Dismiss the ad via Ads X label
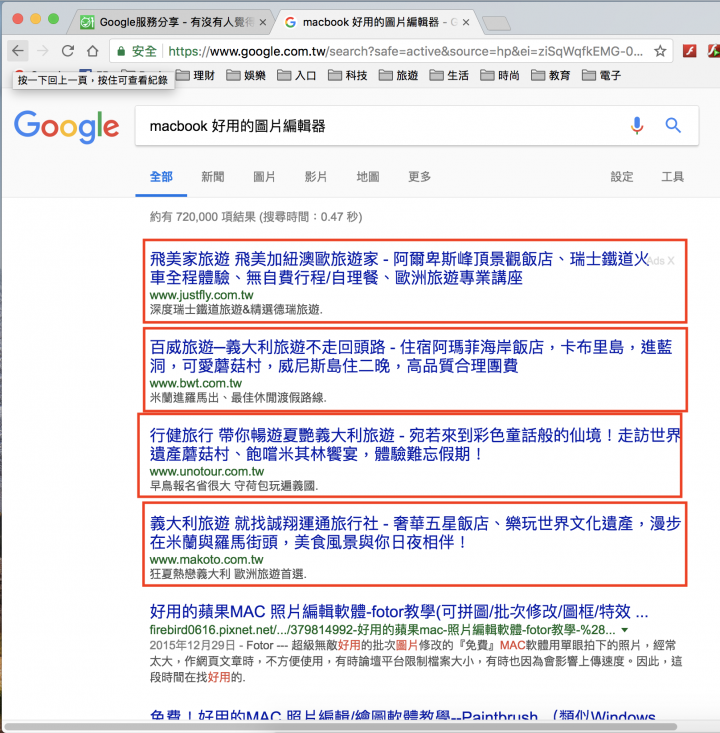The width and height of the screenshot is (720, 733). click(661, 261)
